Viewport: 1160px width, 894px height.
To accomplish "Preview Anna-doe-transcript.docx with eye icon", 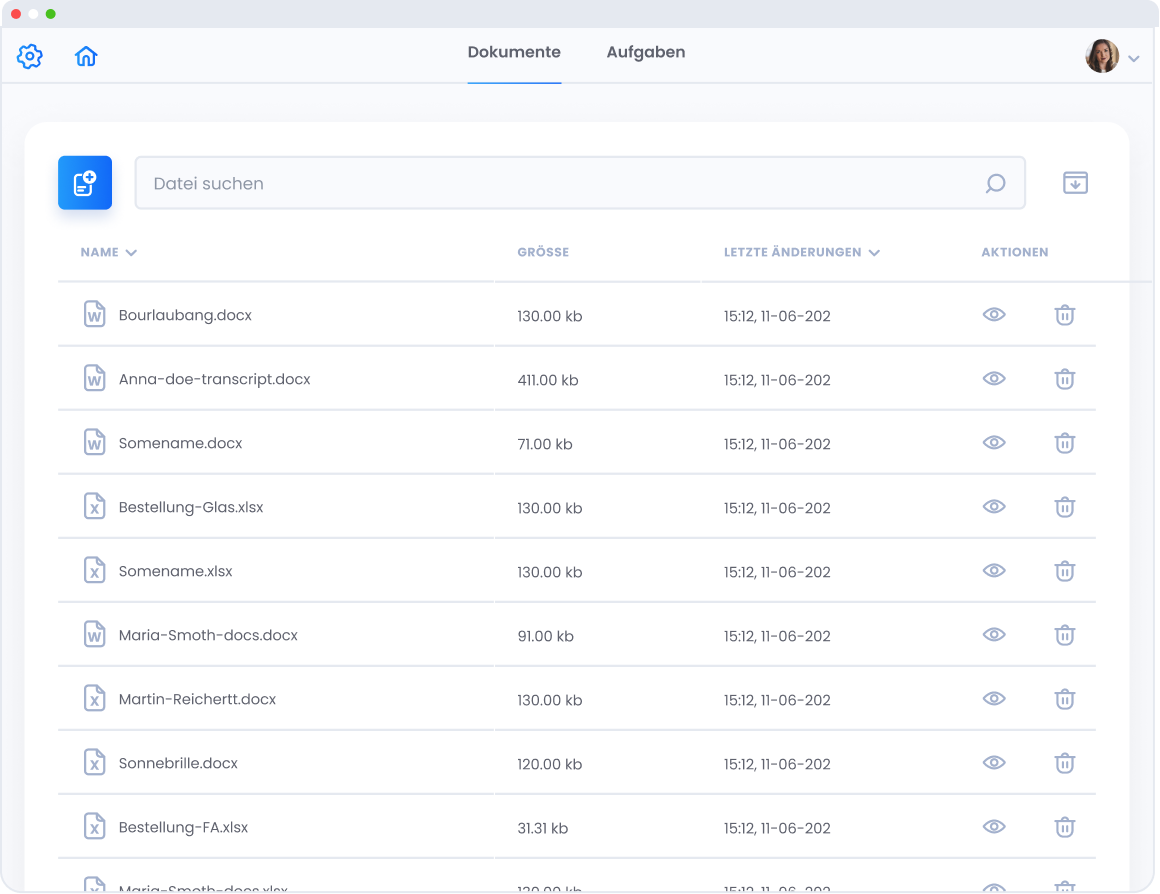I will [993, 379].
